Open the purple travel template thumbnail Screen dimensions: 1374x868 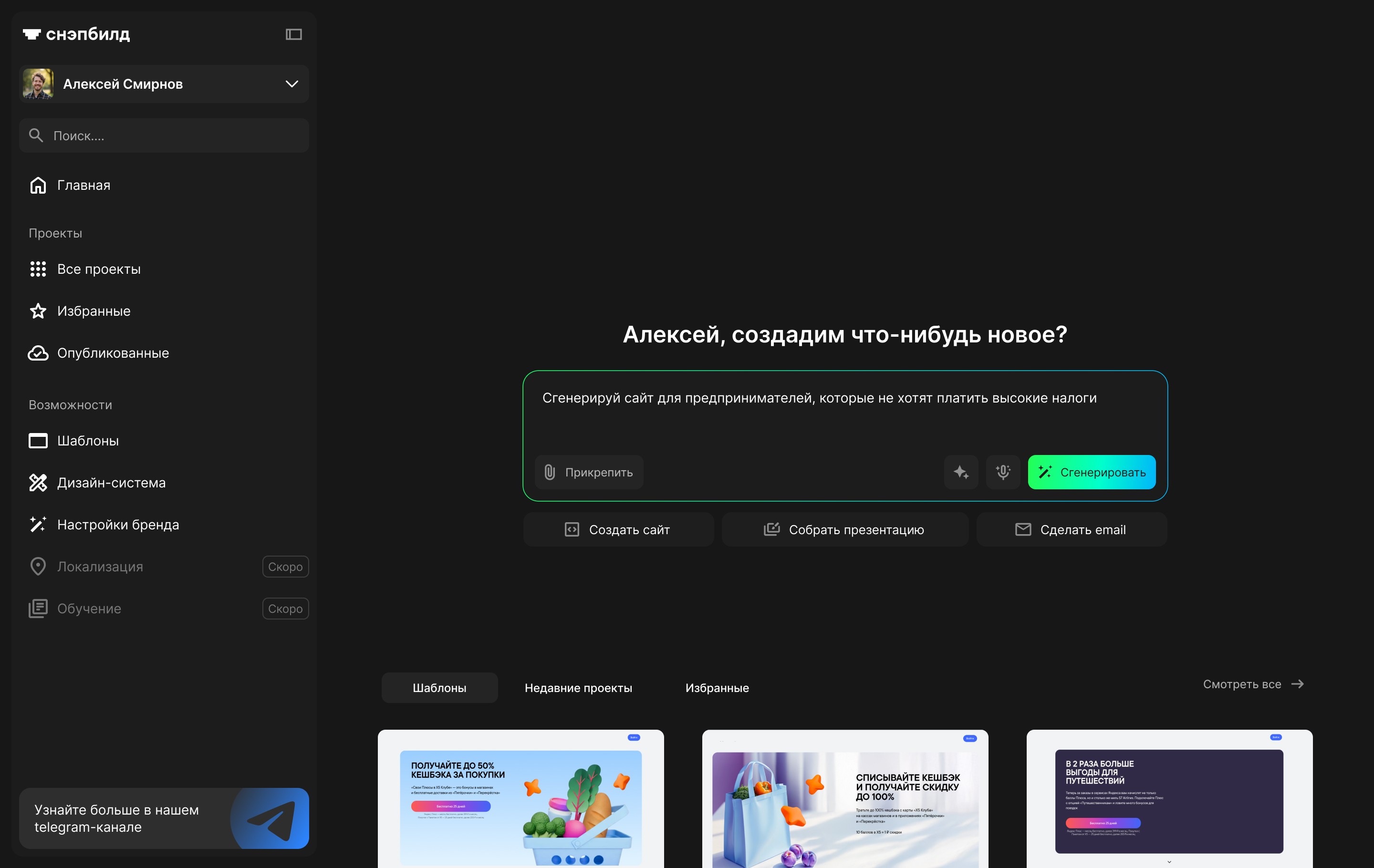(x=1168, y=798)
